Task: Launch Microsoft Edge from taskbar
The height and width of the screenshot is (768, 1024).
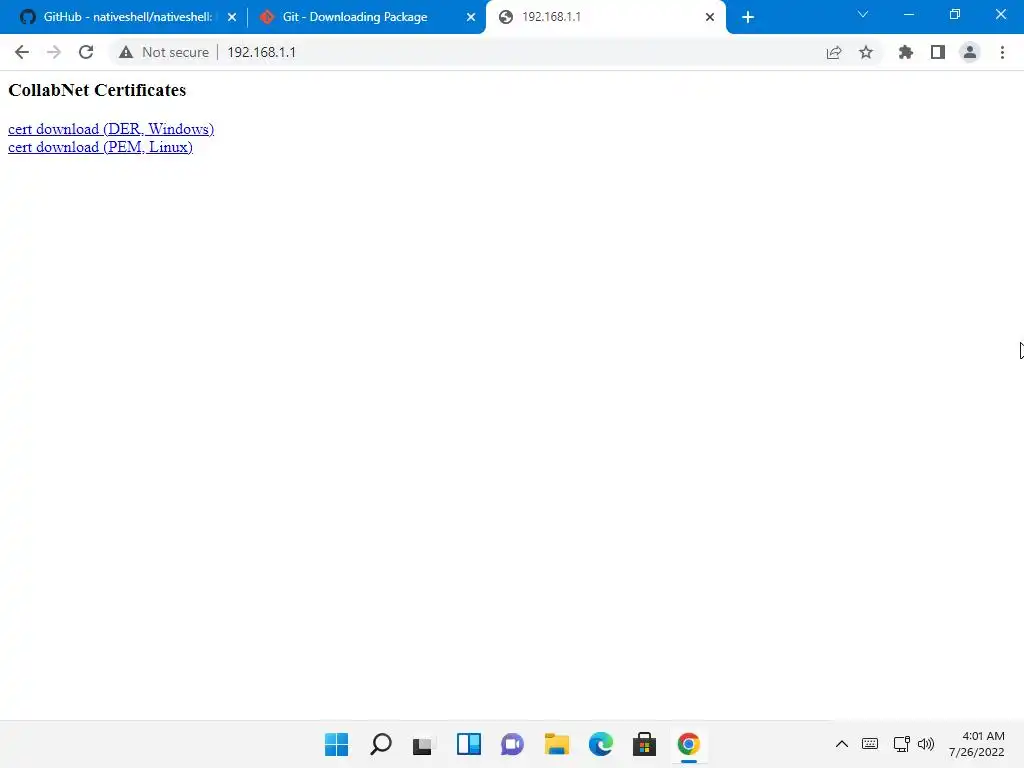Action: 600,744
